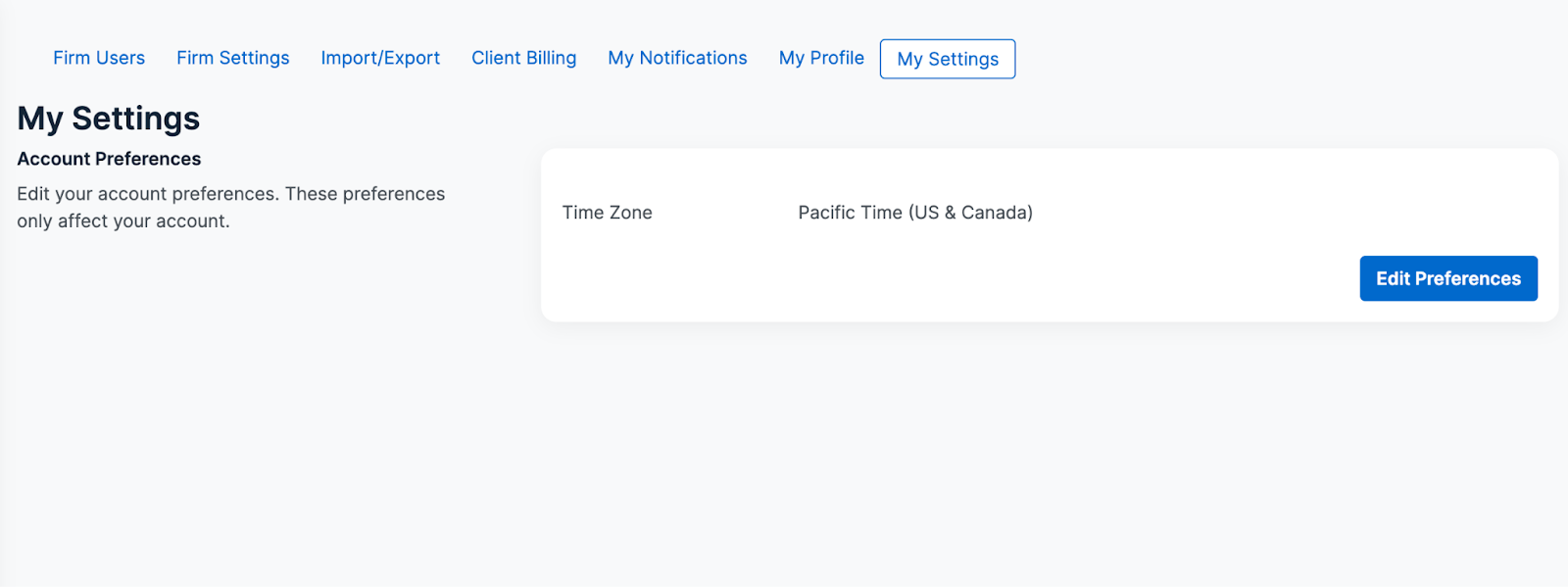Select the outlined My Settings tab

click(x=948, y=59)
